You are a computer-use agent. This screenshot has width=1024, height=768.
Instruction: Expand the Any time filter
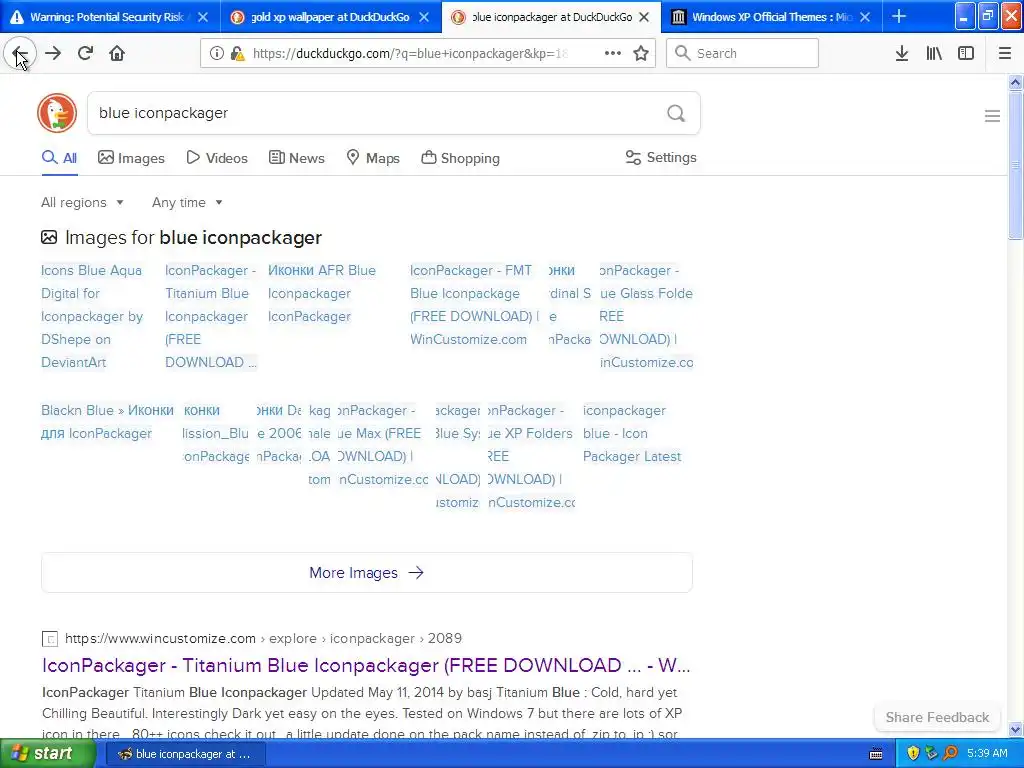point(187,202)
